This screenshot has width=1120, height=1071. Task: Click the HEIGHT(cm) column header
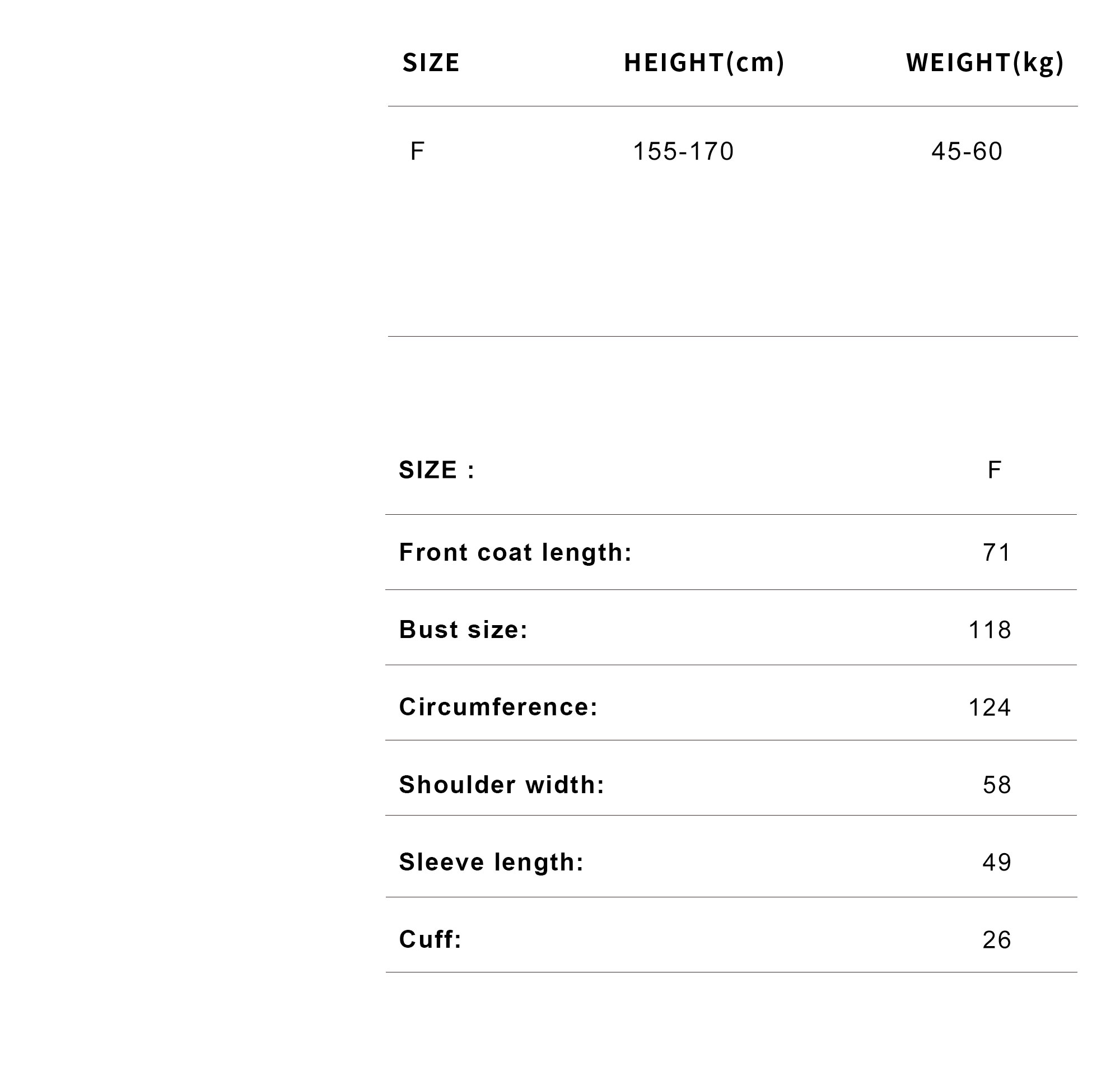pyautogui.click(x=704, y=63)
